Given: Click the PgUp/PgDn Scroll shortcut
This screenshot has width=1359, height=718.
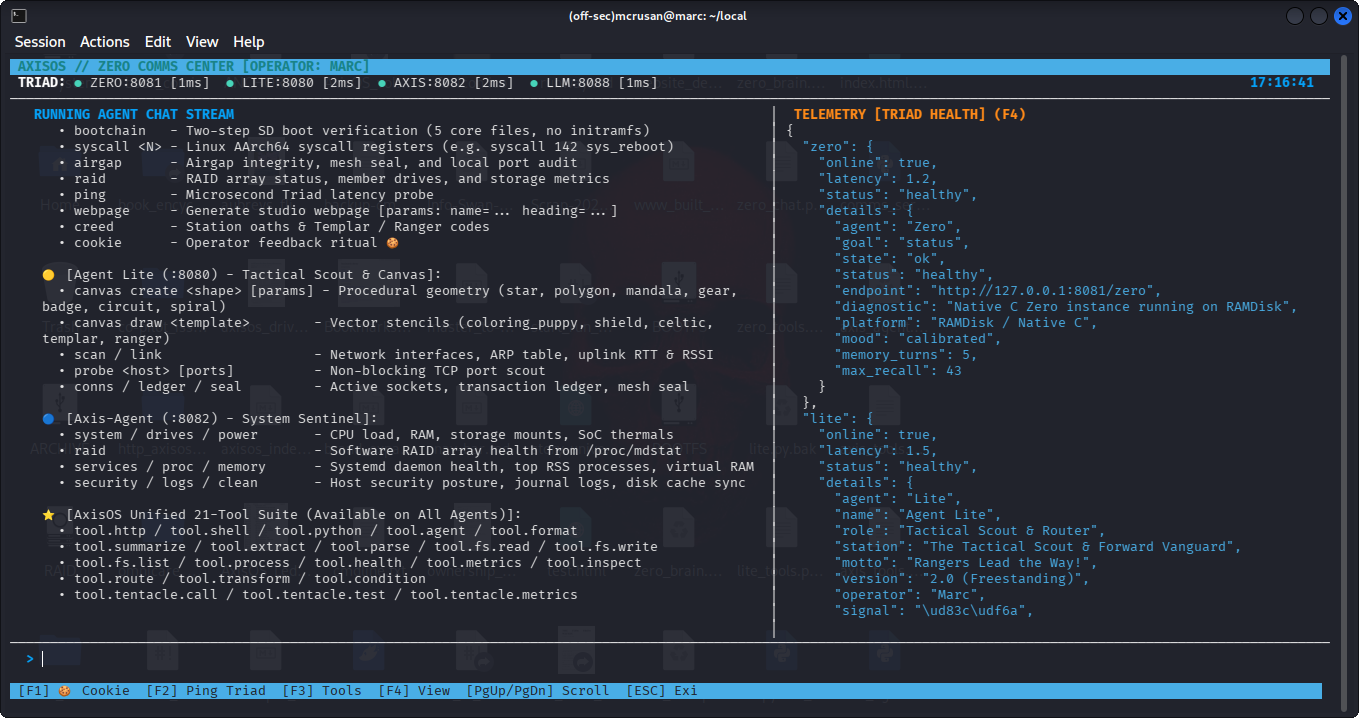Looking at the screenshot, I should [538, 691].
